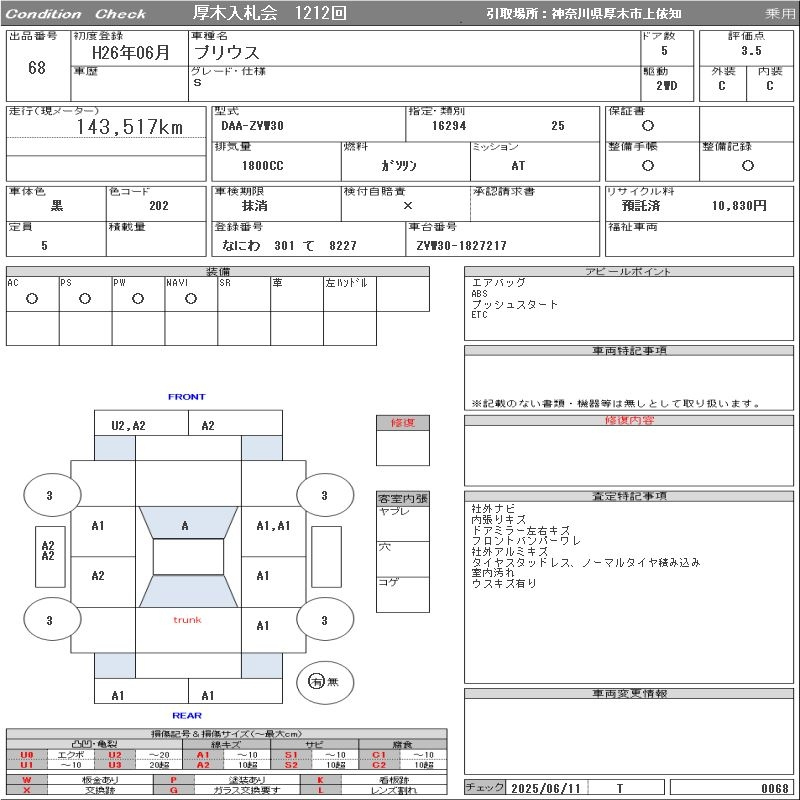
Task: Click the displacement '1800CC'
Action: 262,166
